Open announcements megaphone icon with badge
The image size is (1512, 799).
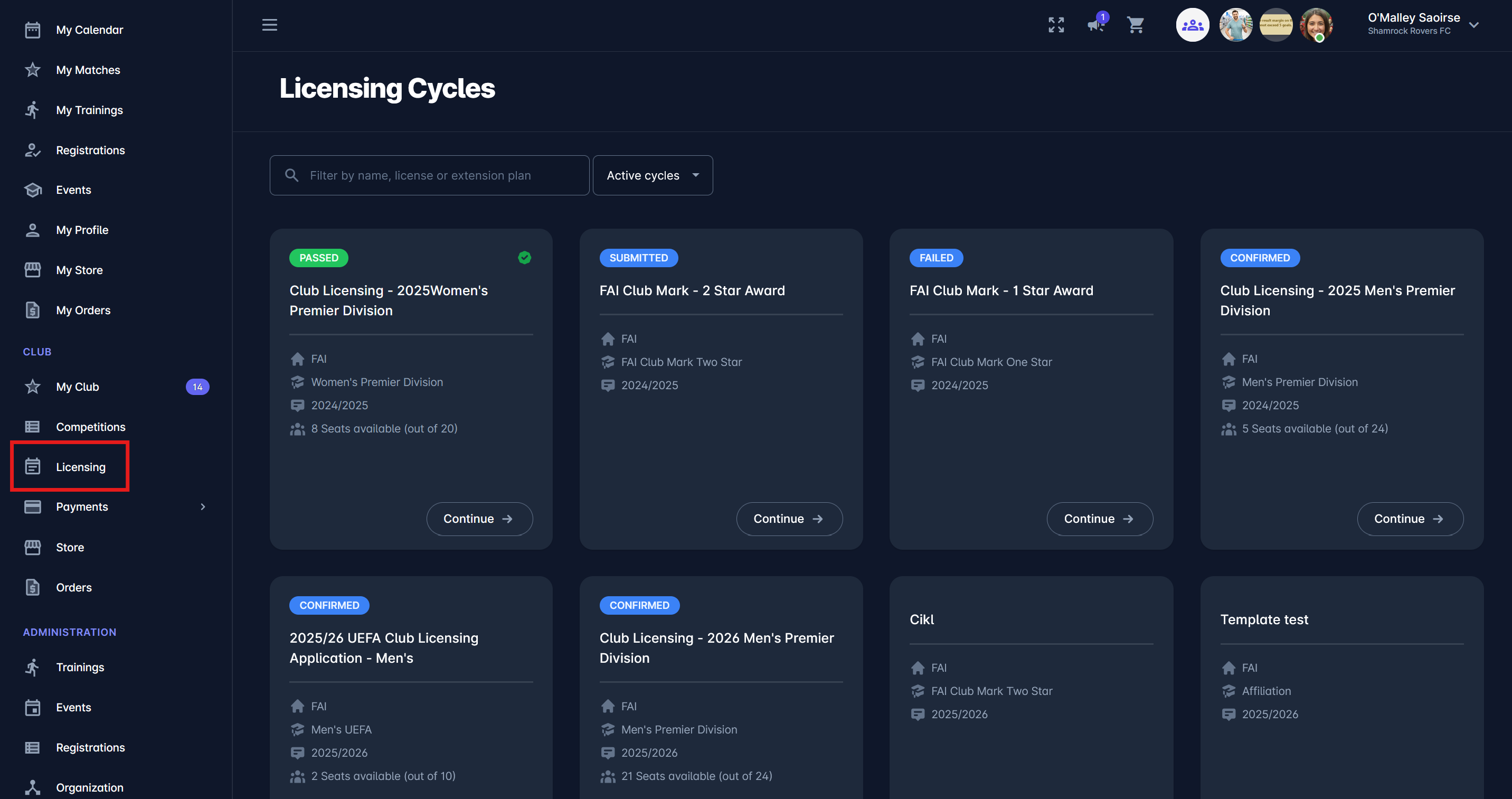[1095, 25]
